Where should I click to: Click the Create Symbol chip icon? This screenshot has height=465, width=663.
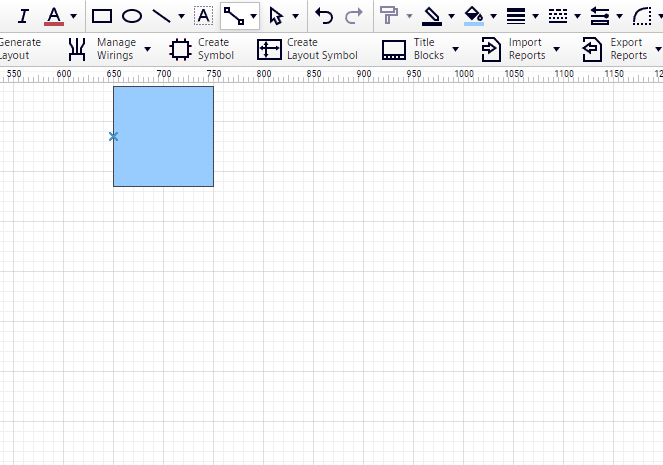pos(181,49)
